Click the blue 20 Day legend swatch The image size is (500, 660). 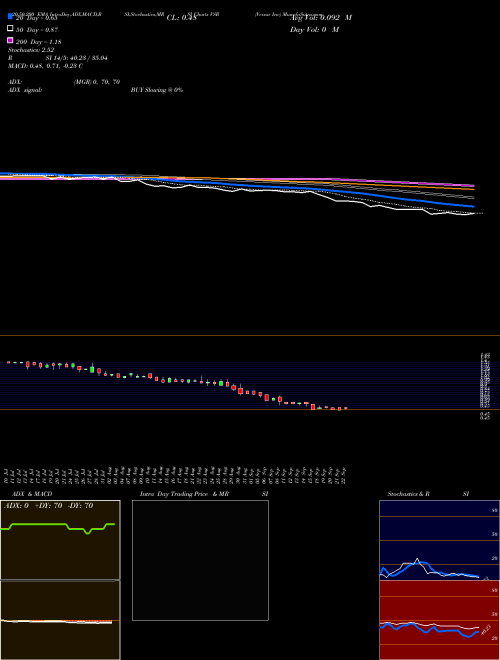[x=10, y=16]
